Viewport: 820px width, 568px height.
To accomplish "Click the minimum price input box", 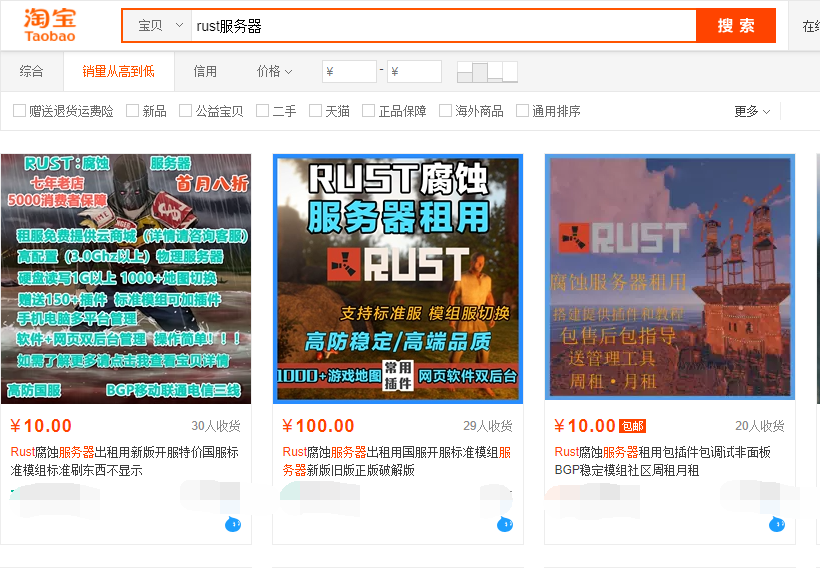I will [x=349, y=72].
